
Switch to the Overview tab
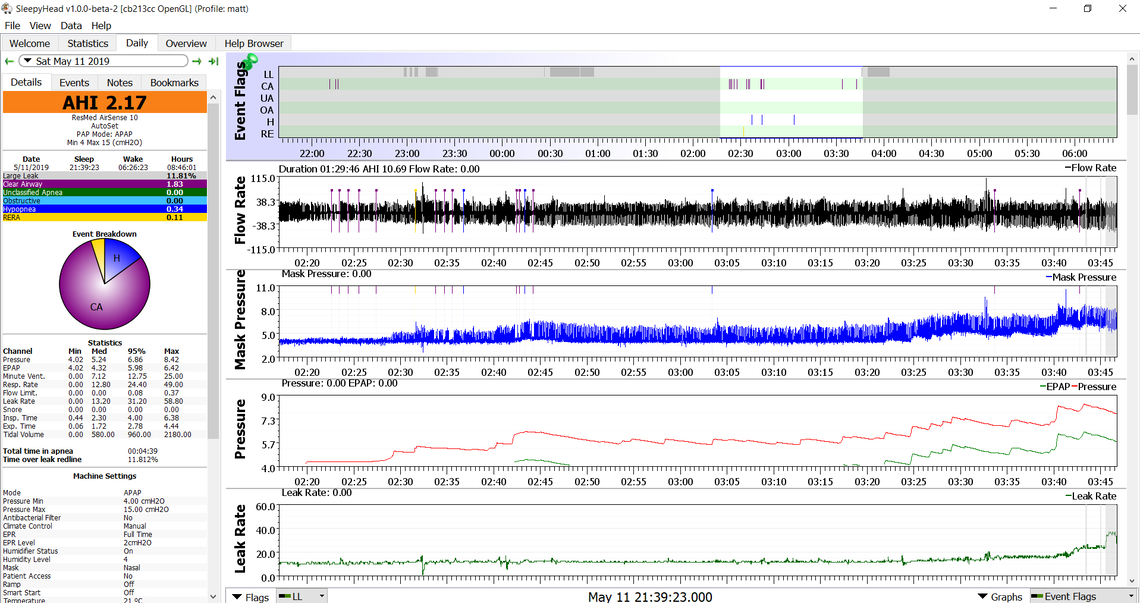pyautogui.click(x=186, y=44)
